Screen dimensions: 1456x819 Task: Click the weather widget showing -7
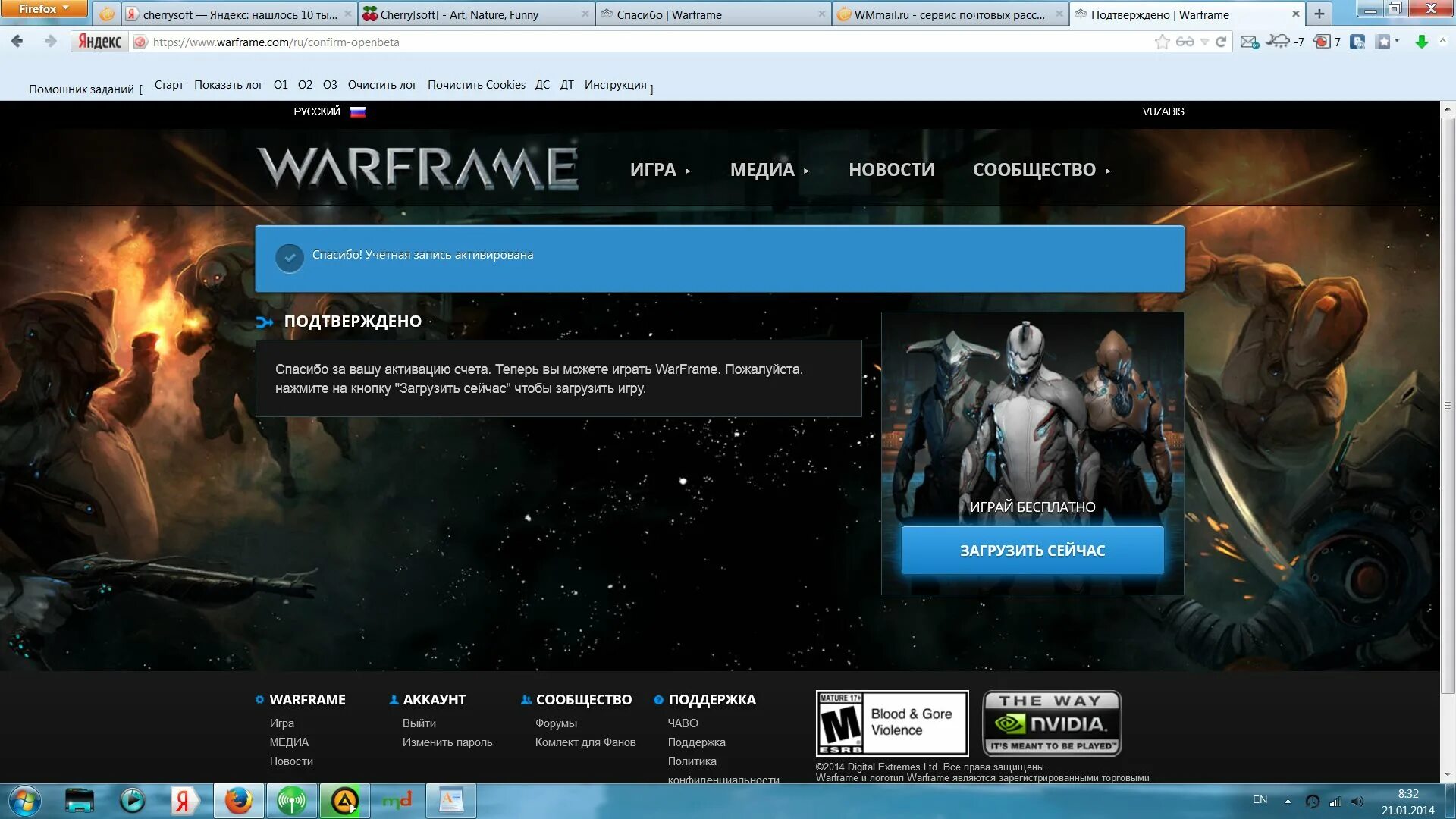click(1285, 42)
